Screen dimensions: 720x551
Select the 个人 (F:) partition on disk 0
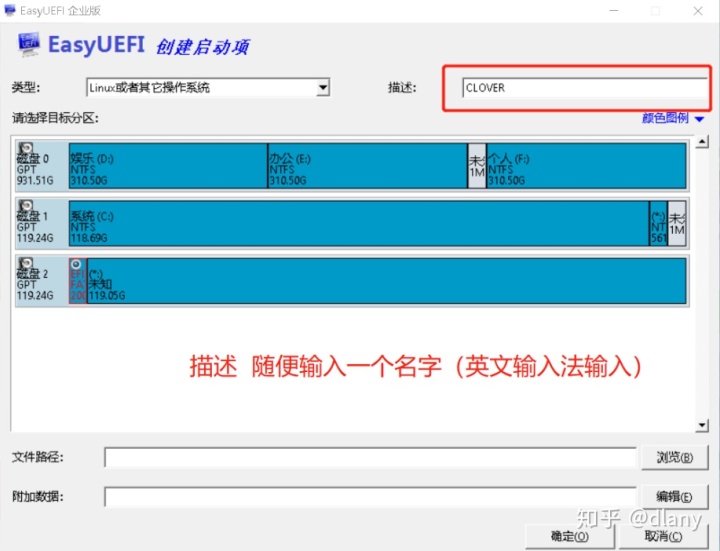(586, 166)
